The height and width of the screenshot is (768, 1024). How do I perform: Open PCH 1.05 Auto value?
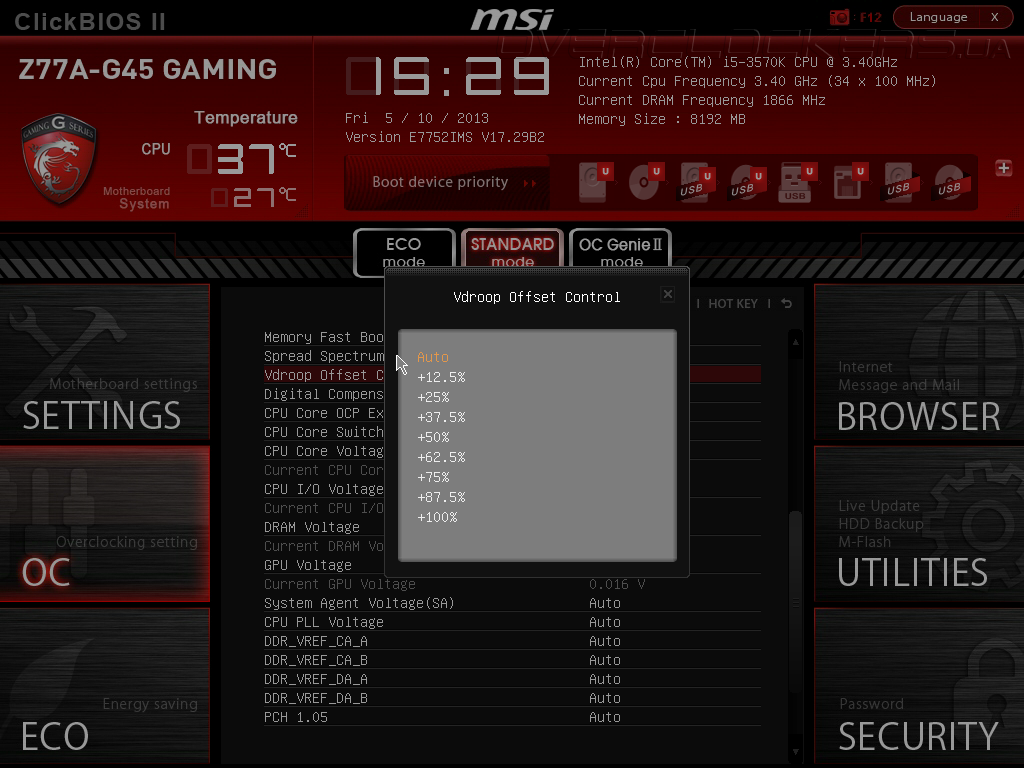coord(605,717)
